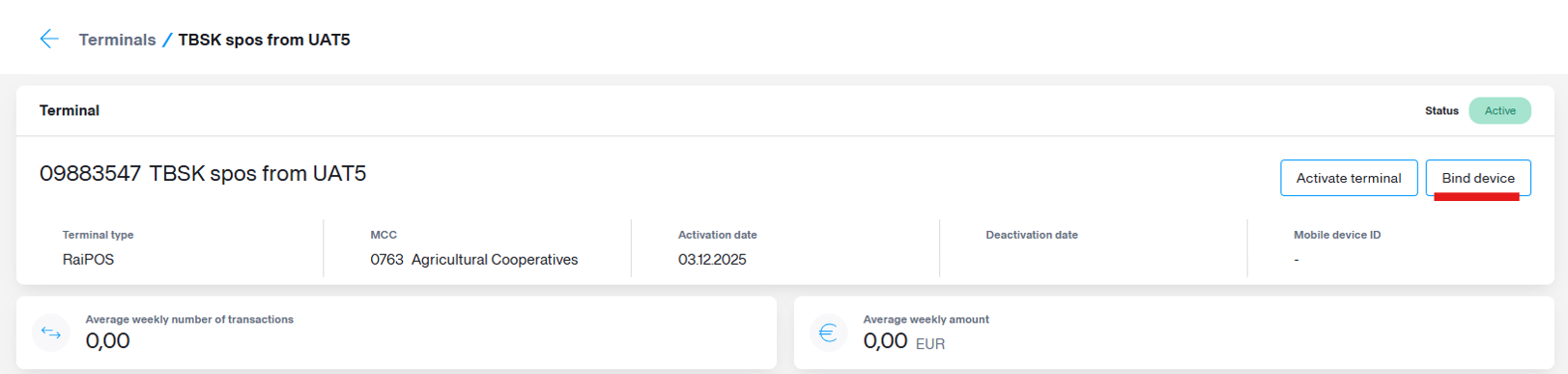Screen dimensions: 1568x374
Task: Click the back arrow icon
Action: (49, 39)
